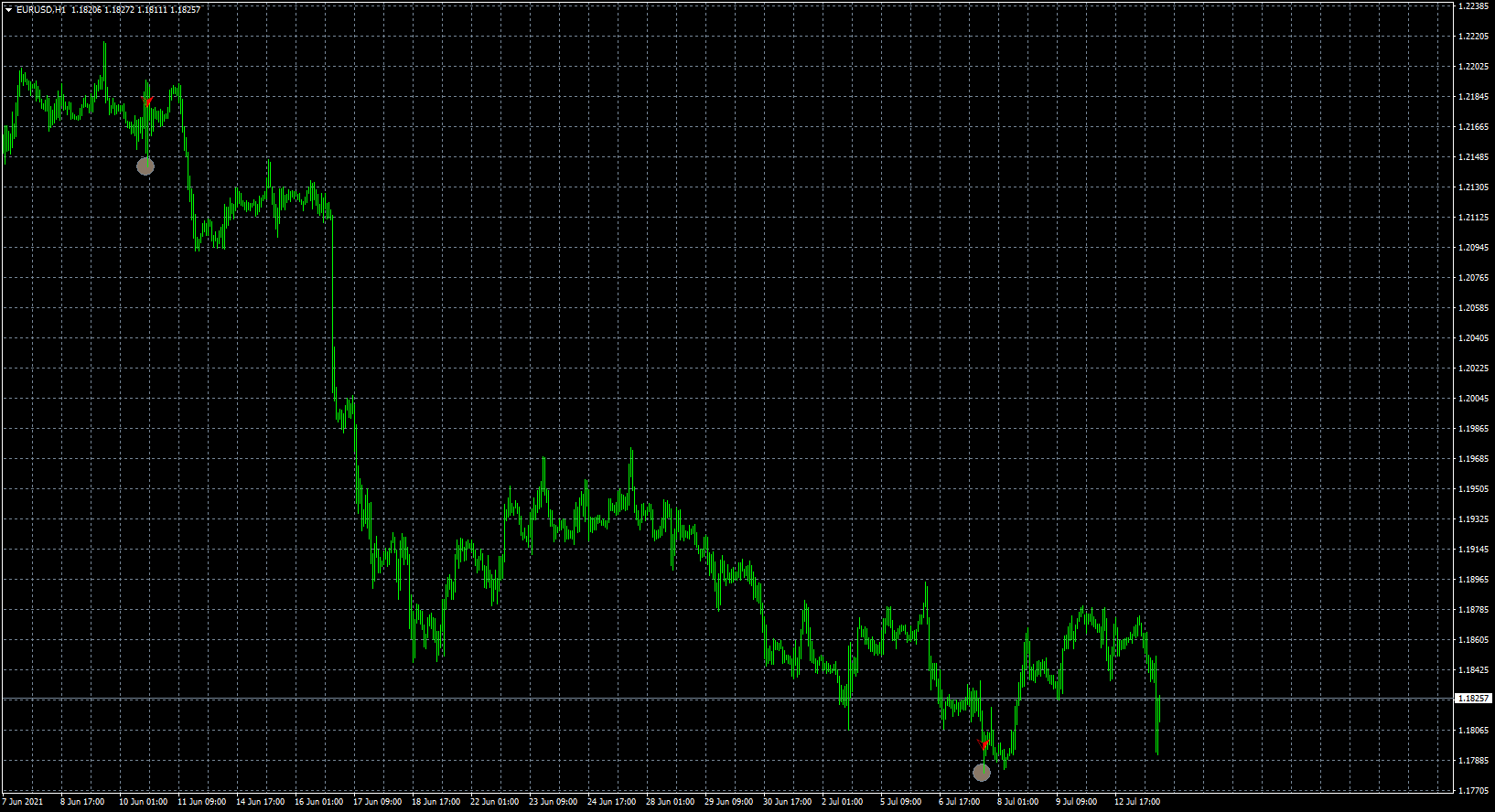Screen dimensions: 1495x812
Task: Click the 1.17705 price scale label
Action: click(1472, 791)
